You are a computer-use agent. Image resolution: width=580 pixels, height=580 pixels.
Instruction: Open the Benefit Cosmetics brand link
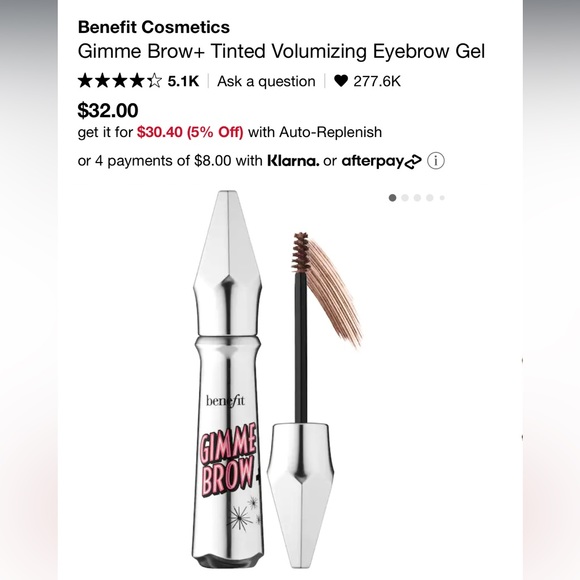[154, 27]
